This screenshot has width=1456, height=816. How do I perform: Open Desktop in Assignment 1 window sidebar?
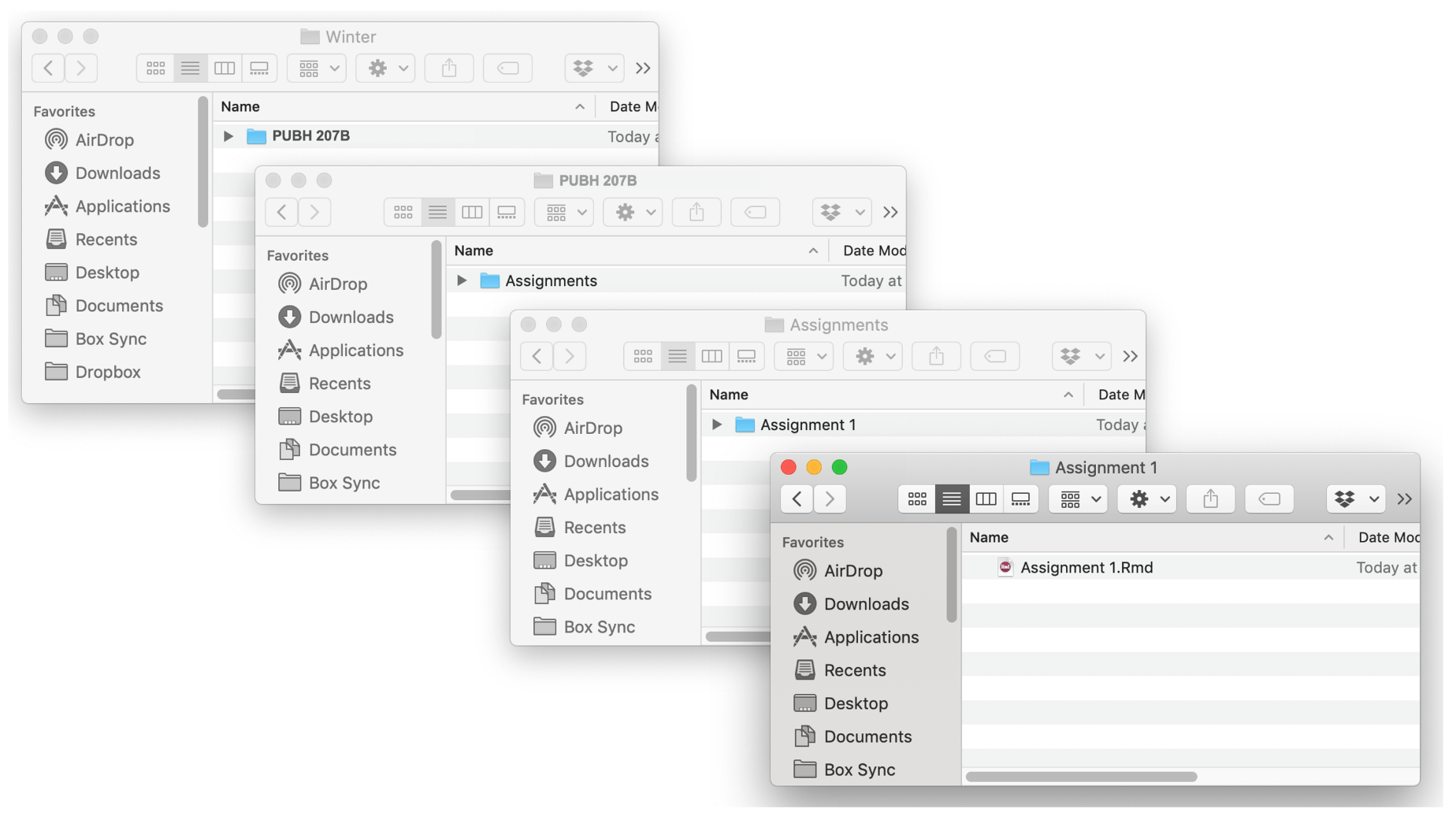click(841, 703)
